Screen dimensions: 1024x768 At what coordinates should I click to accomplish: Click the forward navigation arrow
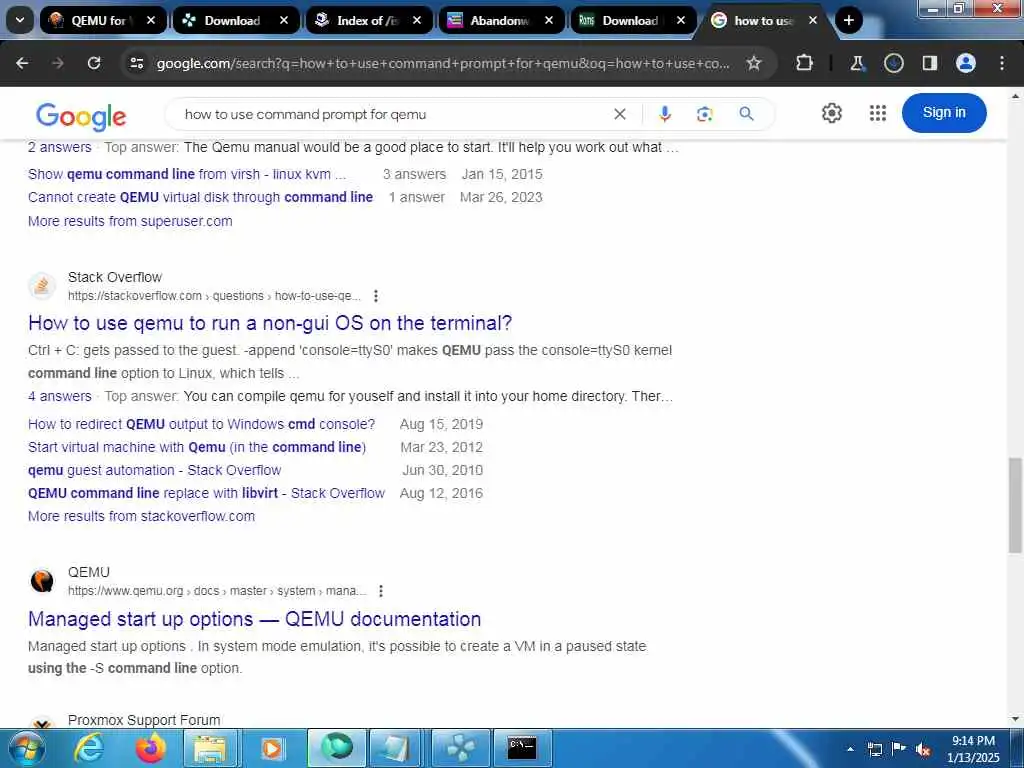coord(58,63)
